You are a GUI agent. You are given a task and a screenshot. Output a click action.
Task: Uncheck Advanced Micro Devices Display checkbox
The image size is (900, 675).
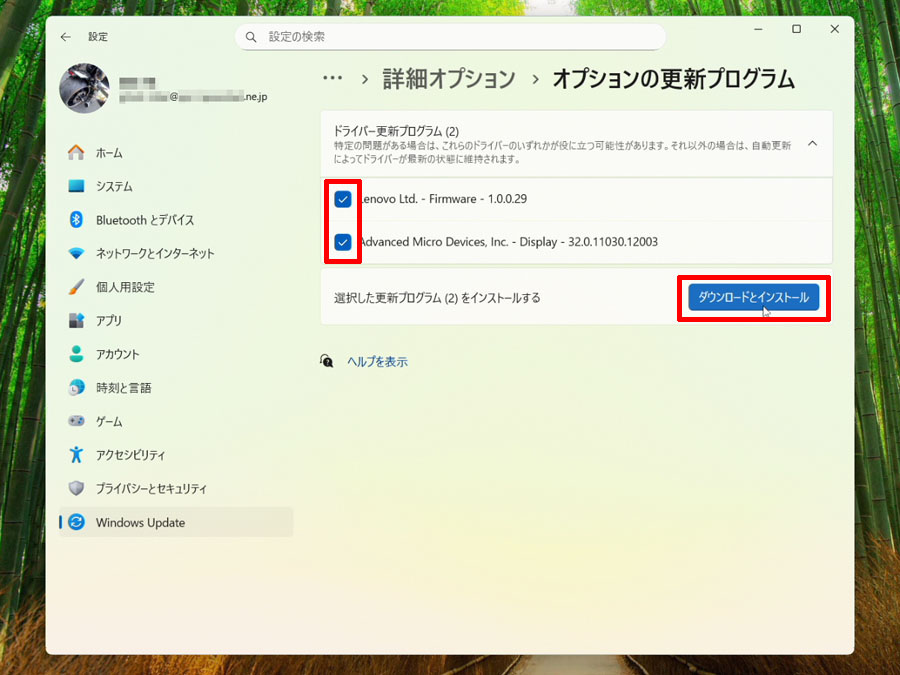tap(343, 242)
